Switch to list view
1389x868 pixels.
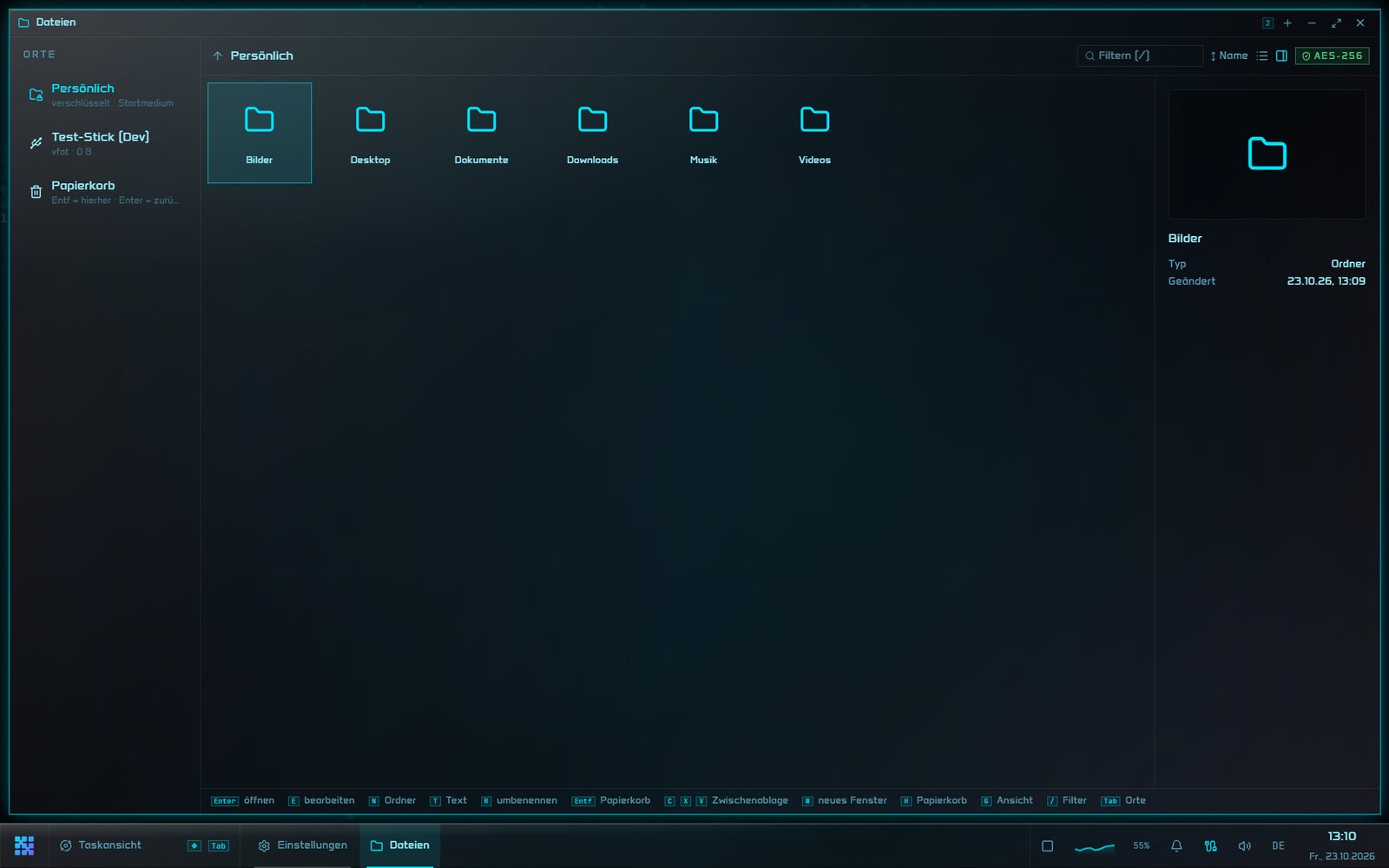pos(1262,56)
